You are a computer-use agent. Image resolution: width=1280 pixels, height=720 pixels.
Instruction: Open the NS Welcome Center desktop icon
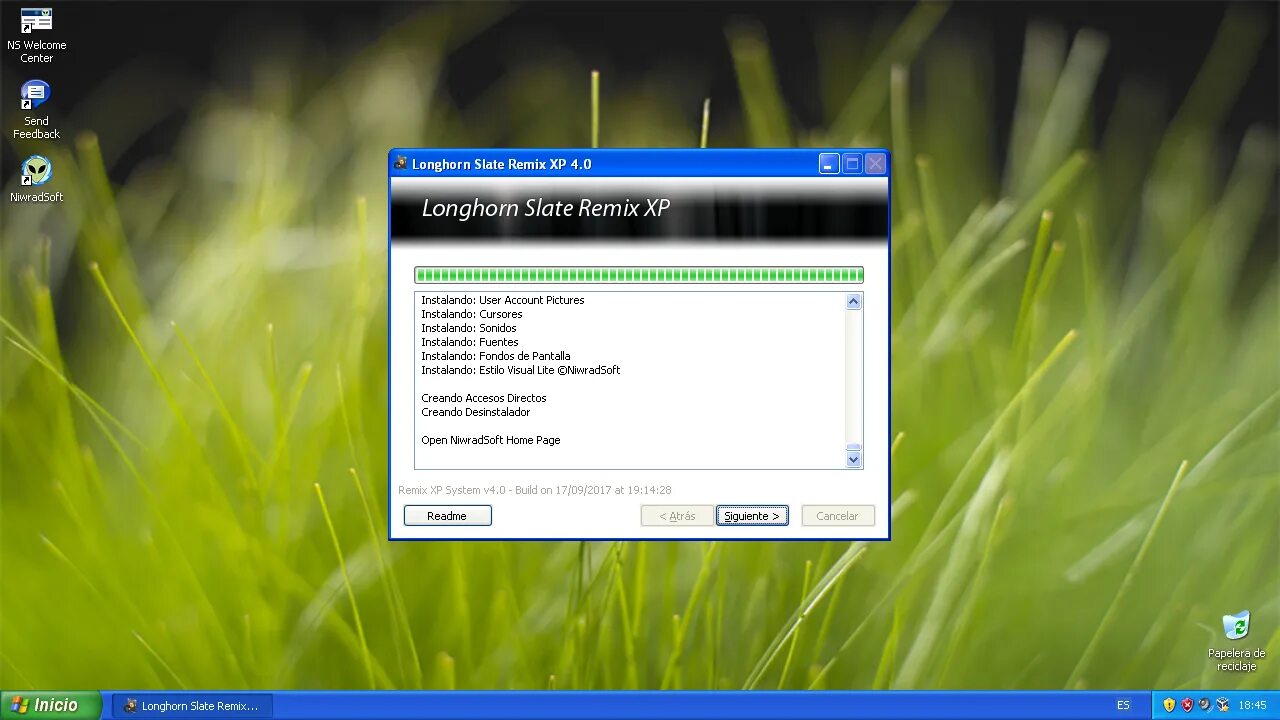tap(37, 34)
